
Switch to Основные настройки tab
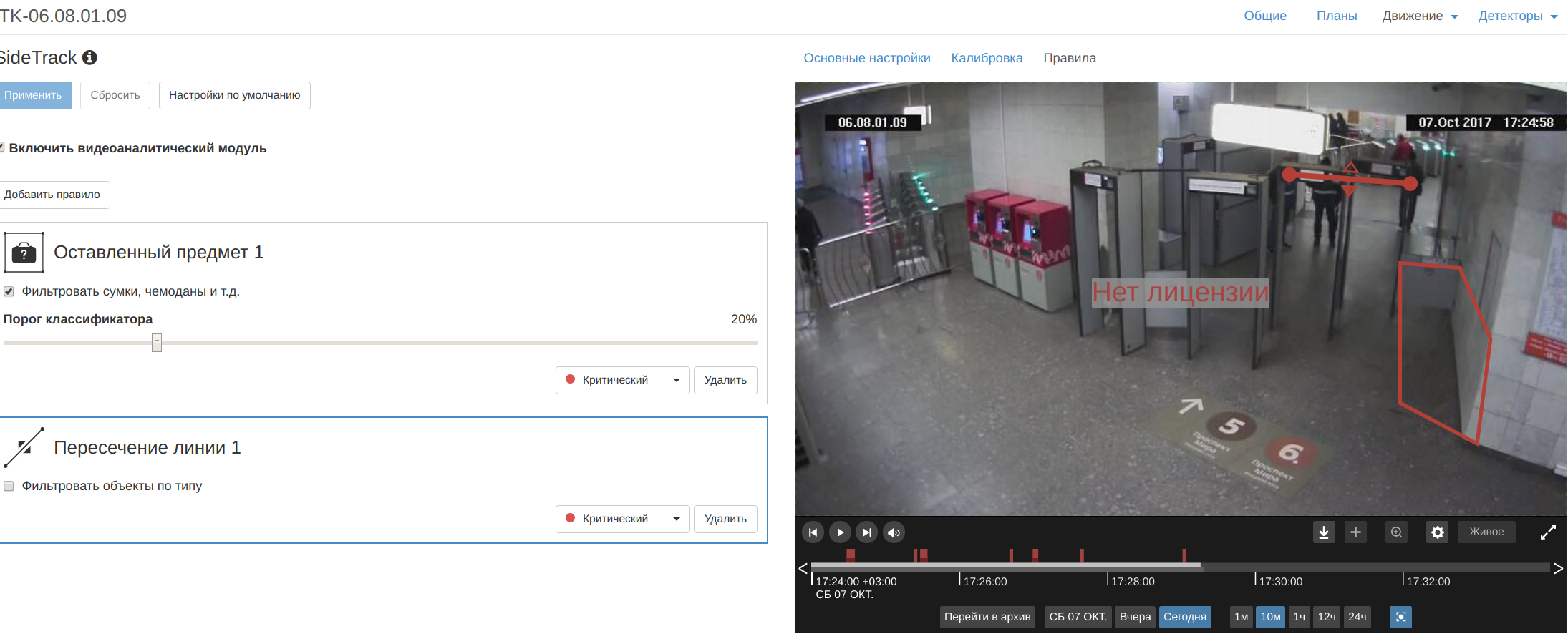pyautogui.click(x=867, y=58)
